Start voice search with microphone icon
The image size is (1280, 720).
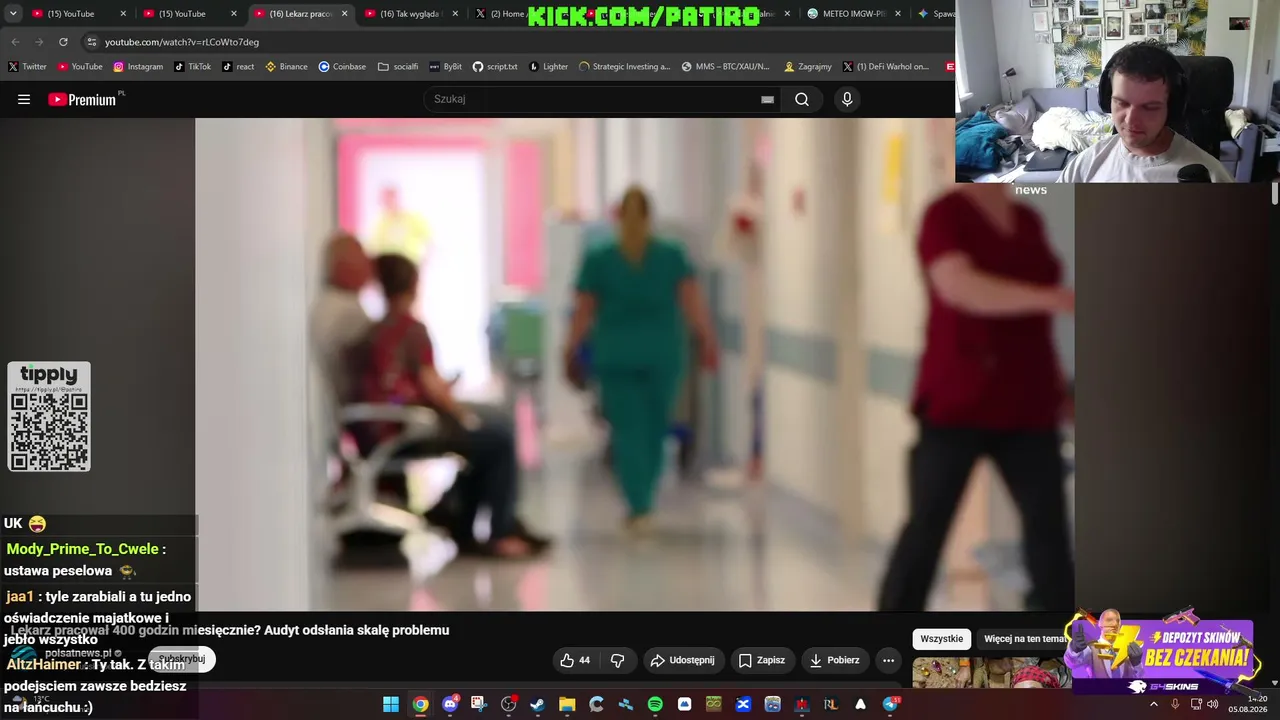point(847,99)
